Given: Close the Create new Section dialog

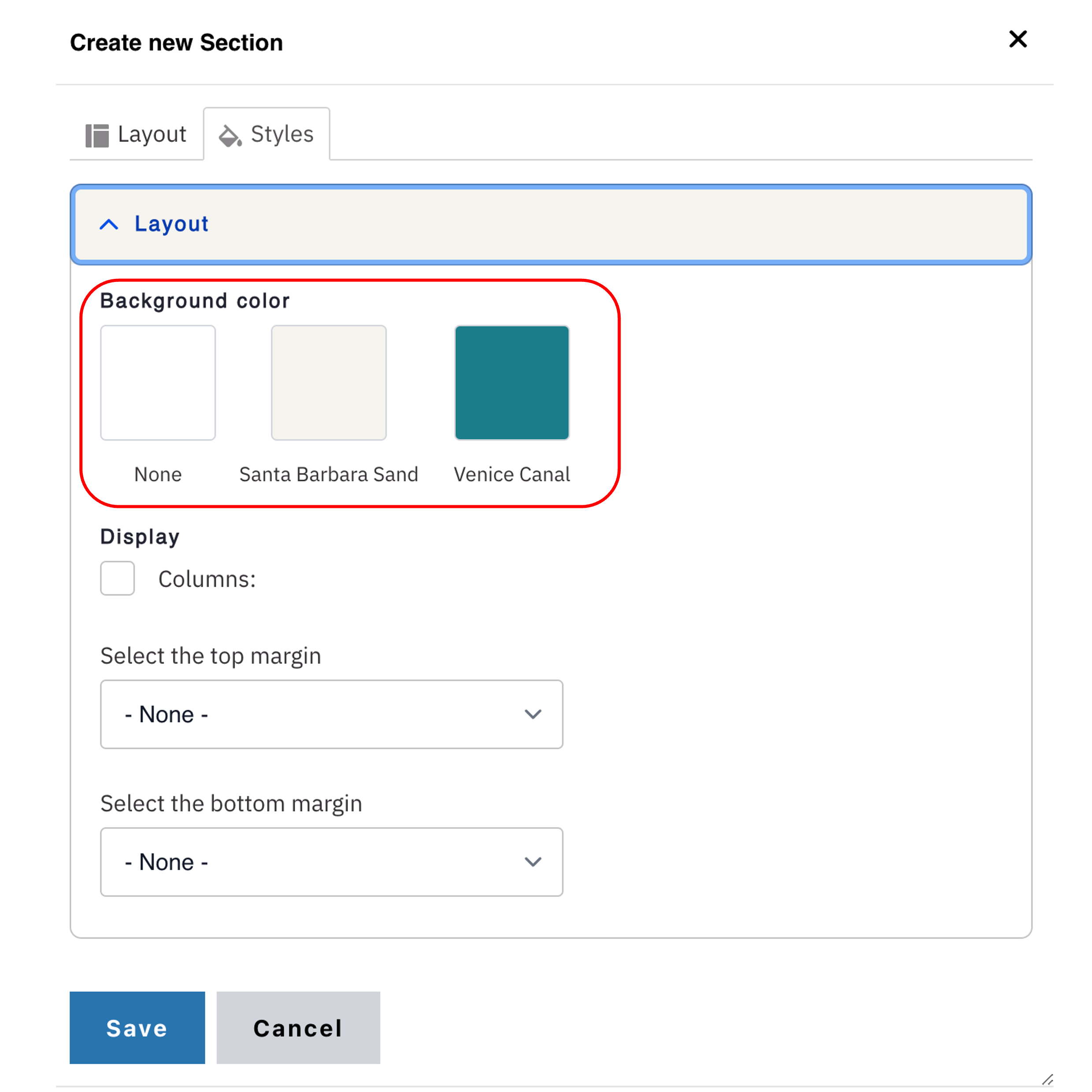Looking at the screenshot, I should point(1018,39).
